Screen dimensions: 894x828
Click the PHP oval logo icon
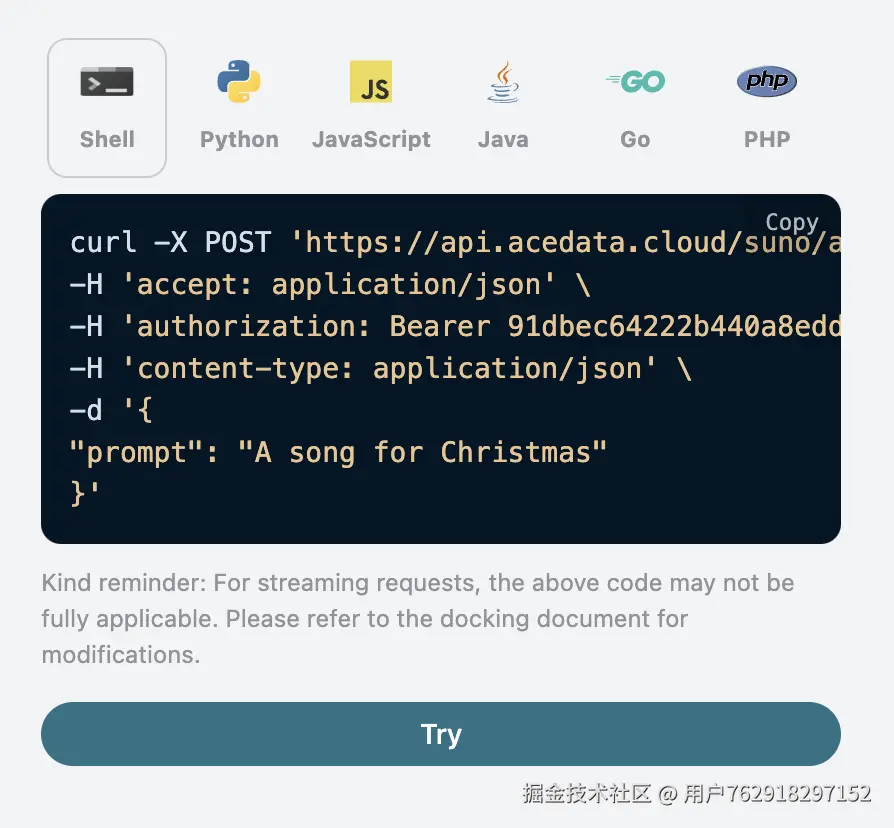tap(767, 81)
